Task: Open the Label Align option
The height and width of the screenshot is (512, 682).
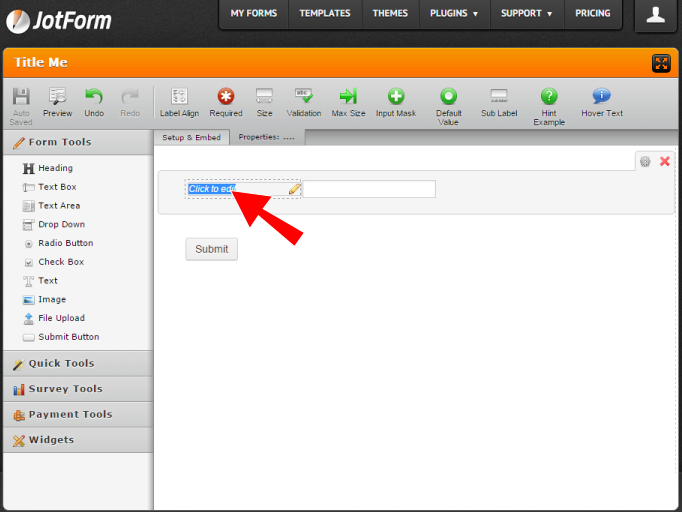Action: 179,103
